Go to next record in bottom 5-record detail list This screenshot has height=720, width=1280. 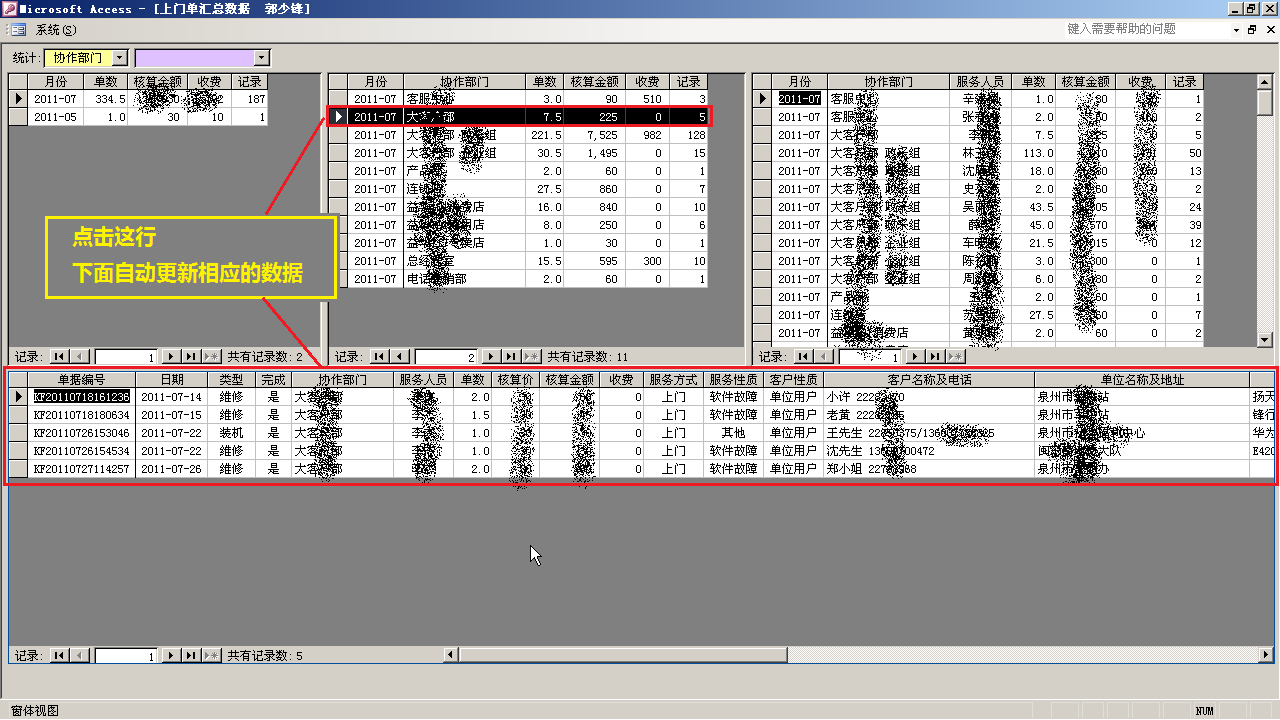pos(171,656)
